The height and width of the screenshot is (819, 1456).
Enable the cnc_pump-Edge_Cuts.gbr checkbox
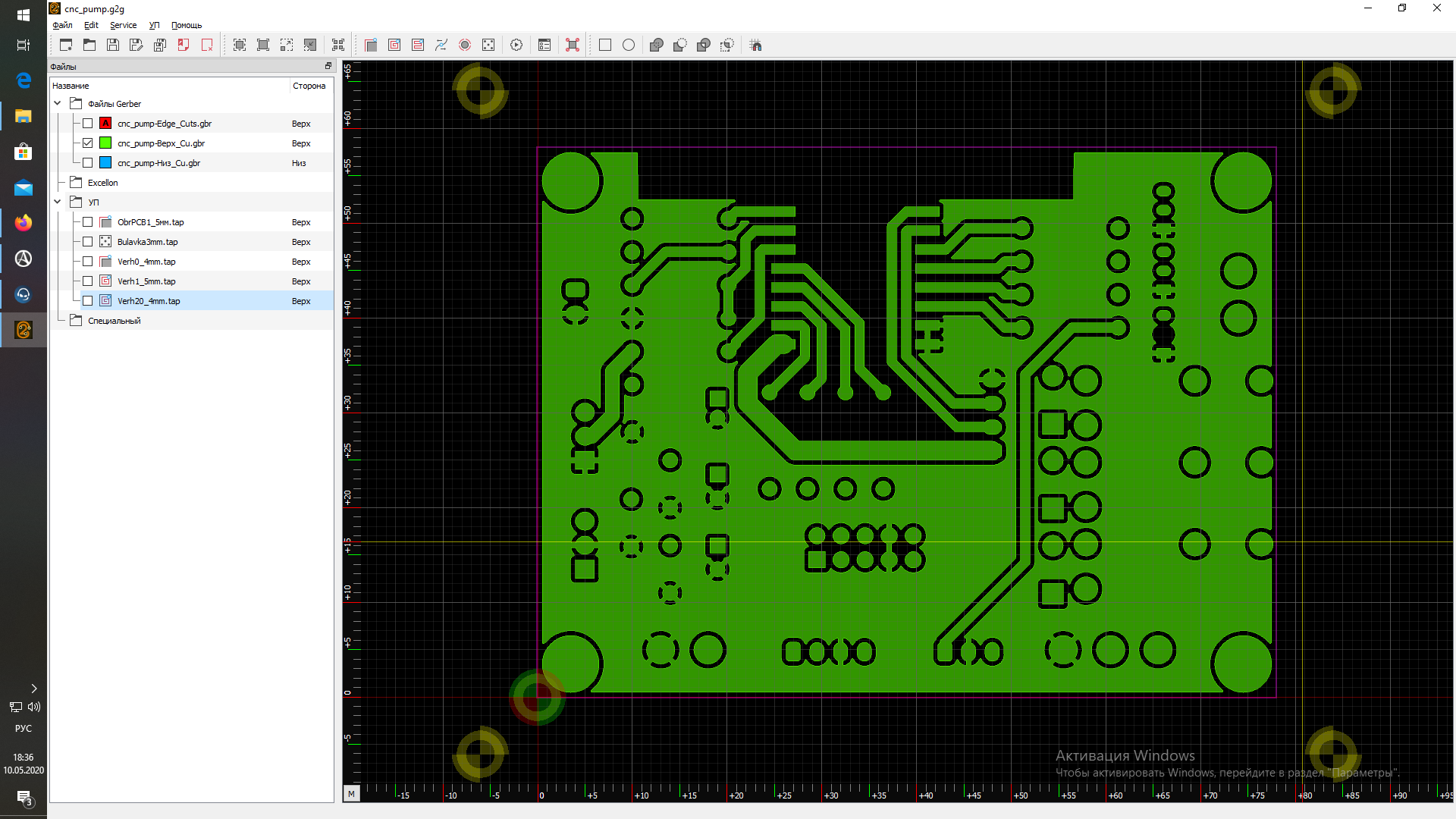click(88, 124)
